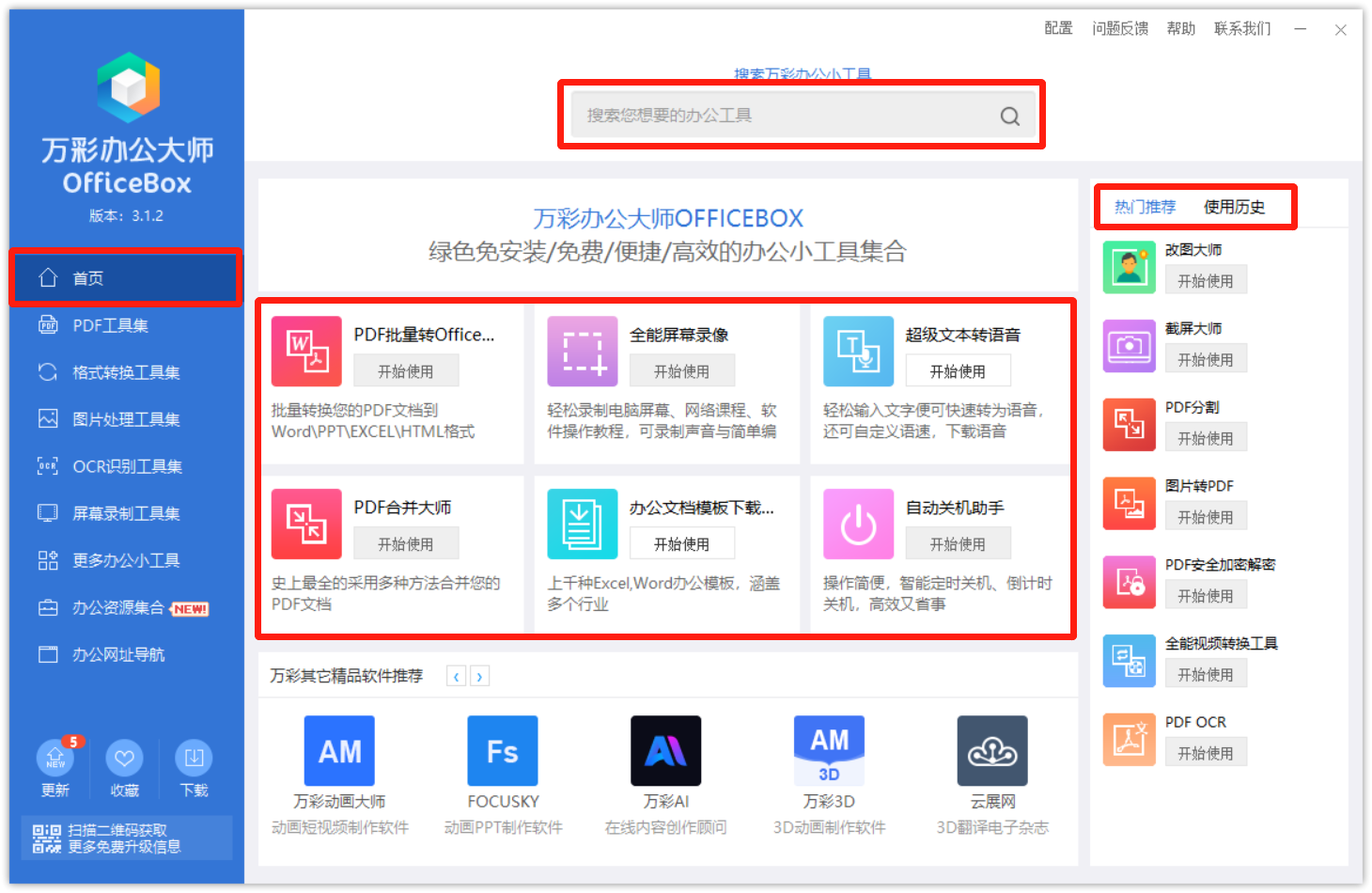Click the 云展网 cloud icon
The image size is (1372, 893).
pyautogui.click(x=992, y=751)
